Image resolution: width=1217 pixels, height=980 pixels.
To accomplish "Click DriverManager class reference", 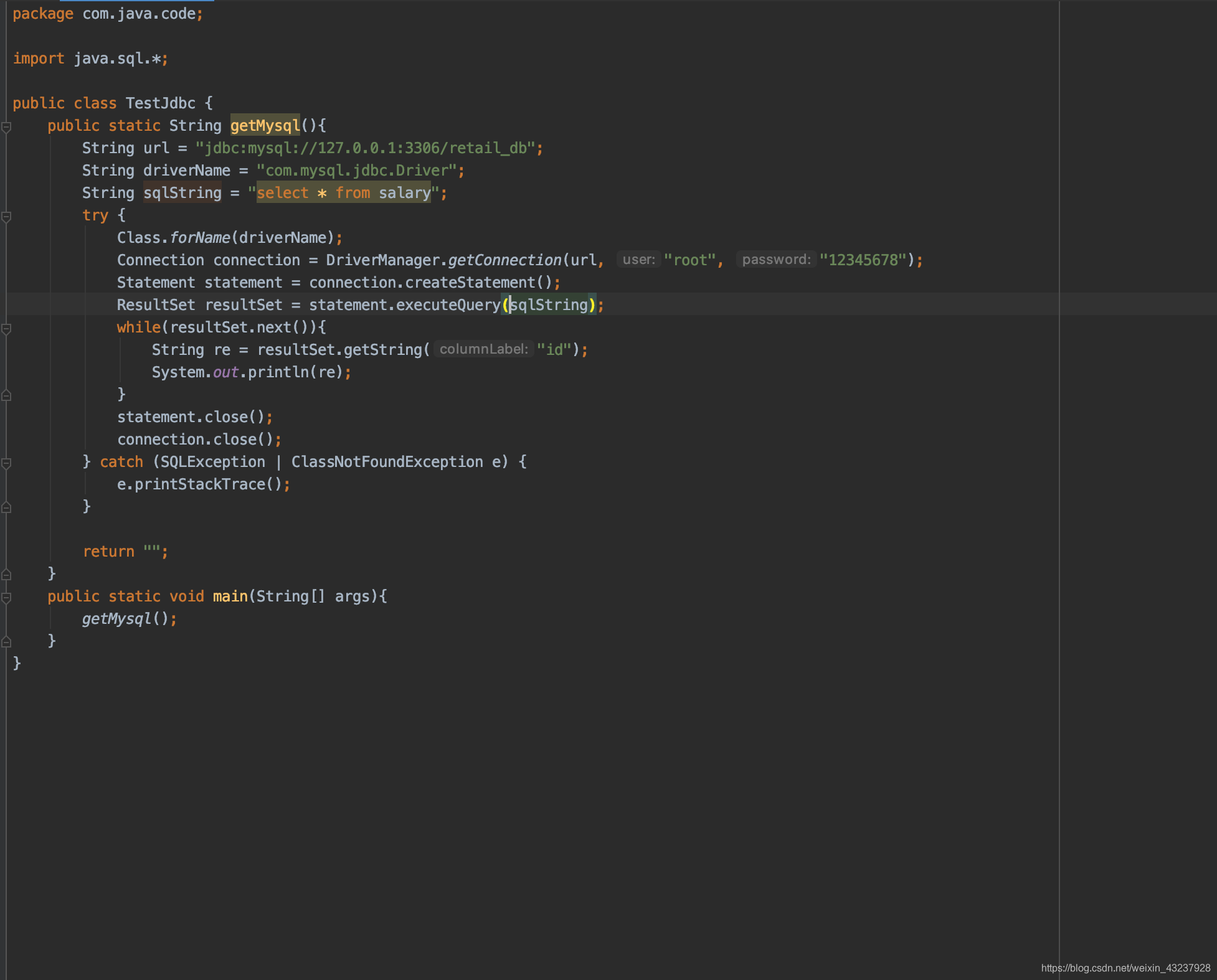I will click(x=383, y=260).
